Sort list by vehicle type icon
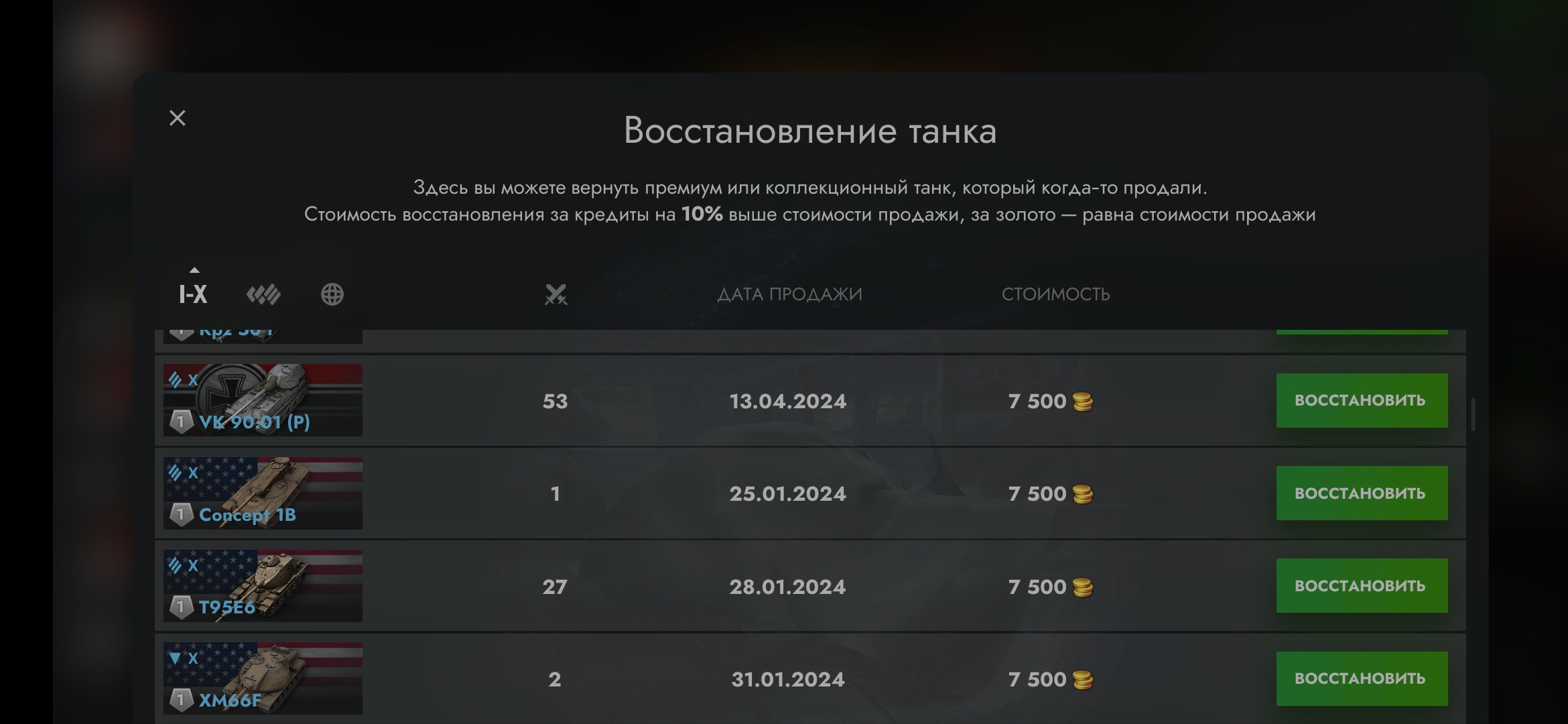1568x724 pixels. pyautogui.click(x=263, y=294)
